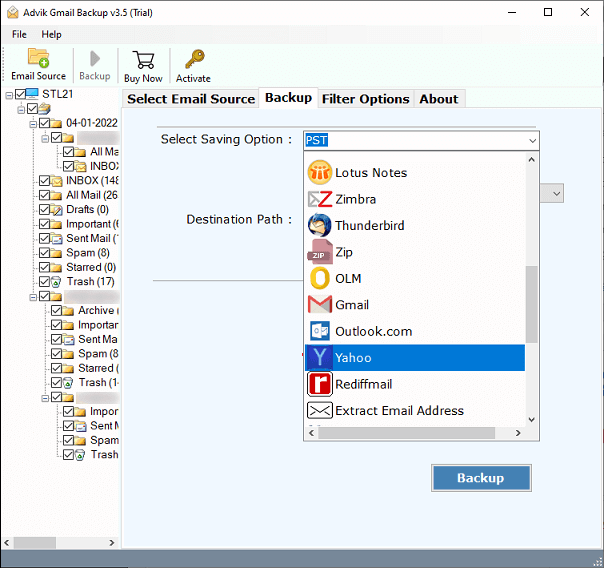
Task: Uncheck the STL21 root checkbox
Action: pyautogui.click(x=20, y=94)
